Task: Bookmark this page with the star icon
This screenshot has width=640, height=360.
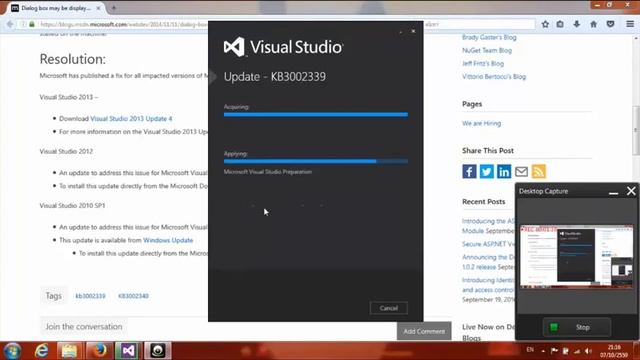Action: [x=545, y=24]
